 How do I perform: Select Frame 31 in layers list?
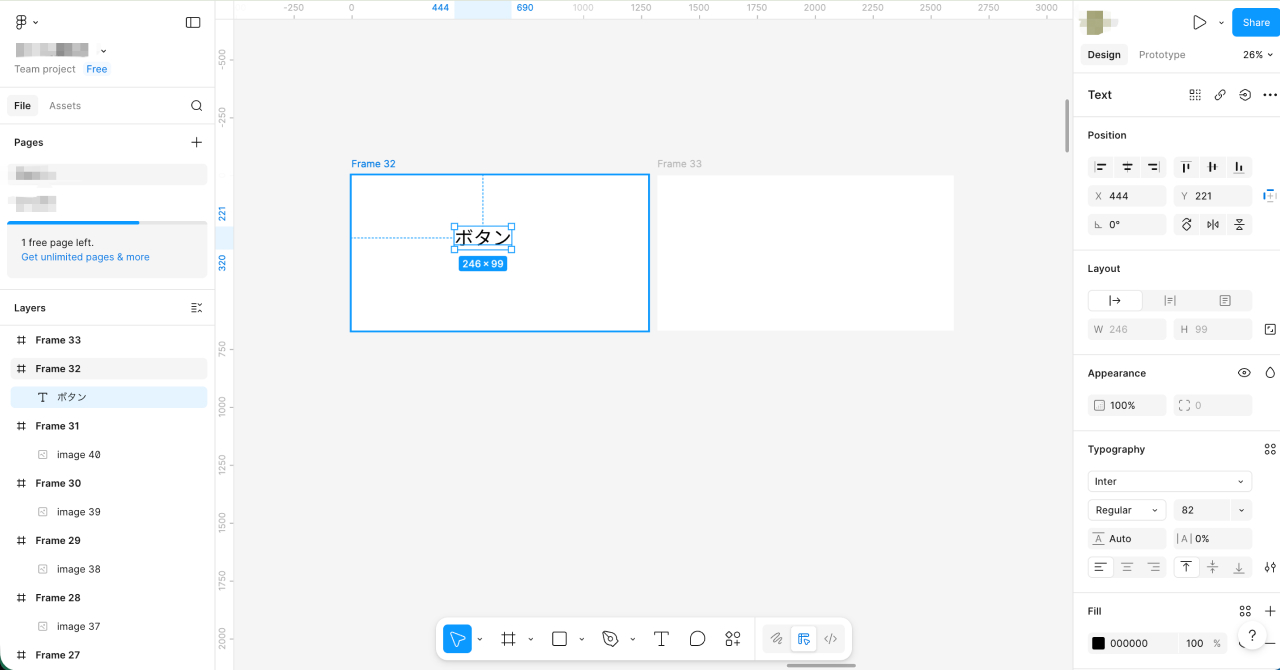coord(57,426)
